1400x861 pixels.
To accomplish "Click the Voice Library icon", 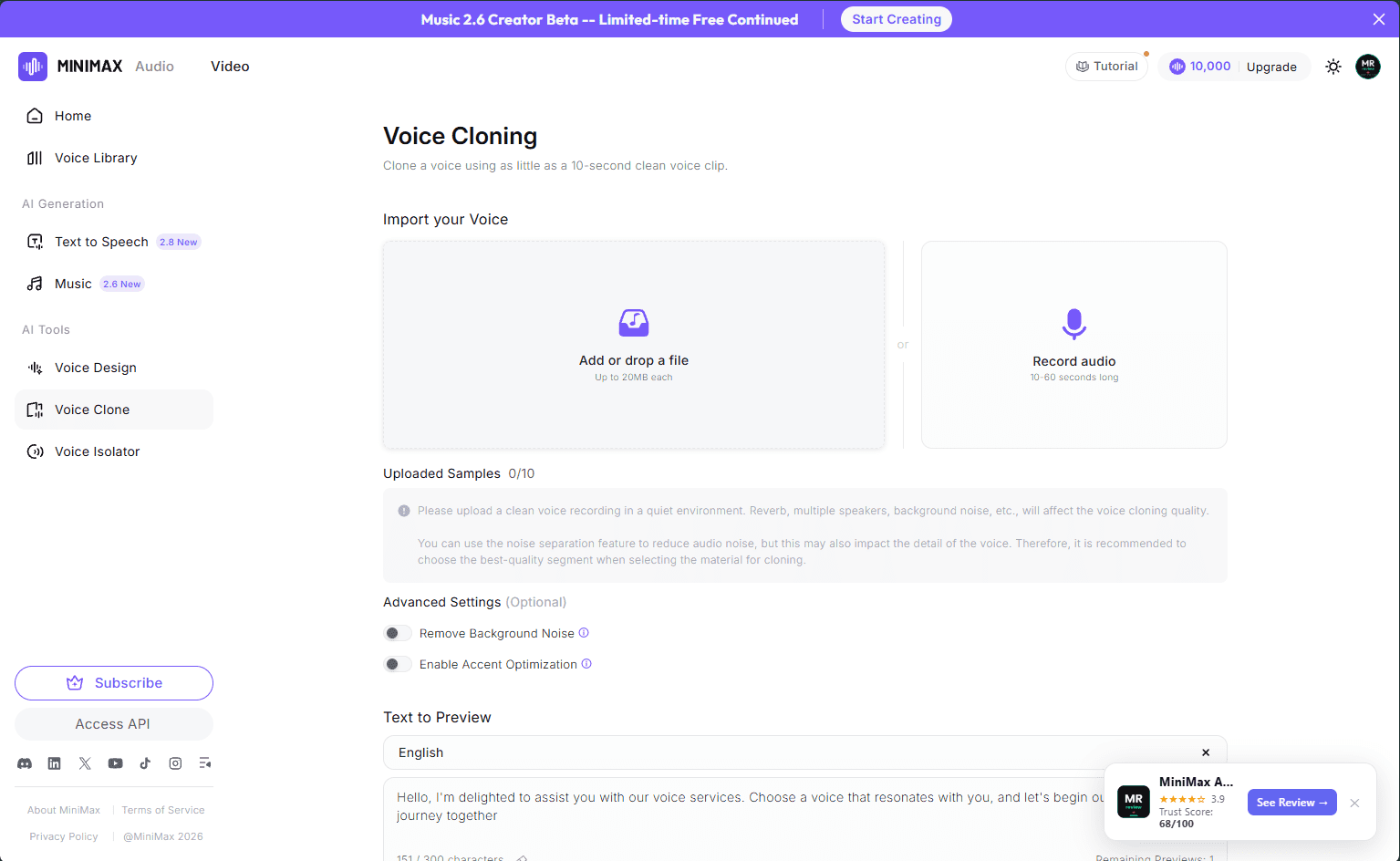I will coord(35,158).
